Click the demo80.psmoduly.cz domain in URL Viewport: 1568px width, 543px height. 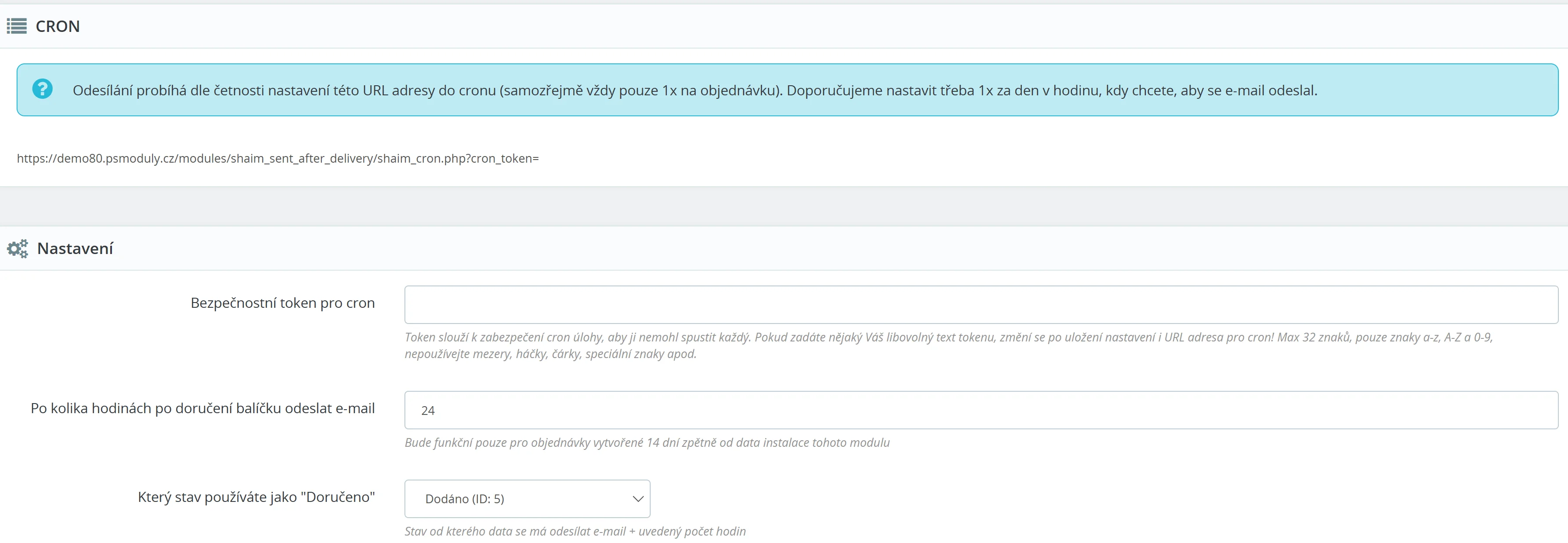[x=115, y=158]
